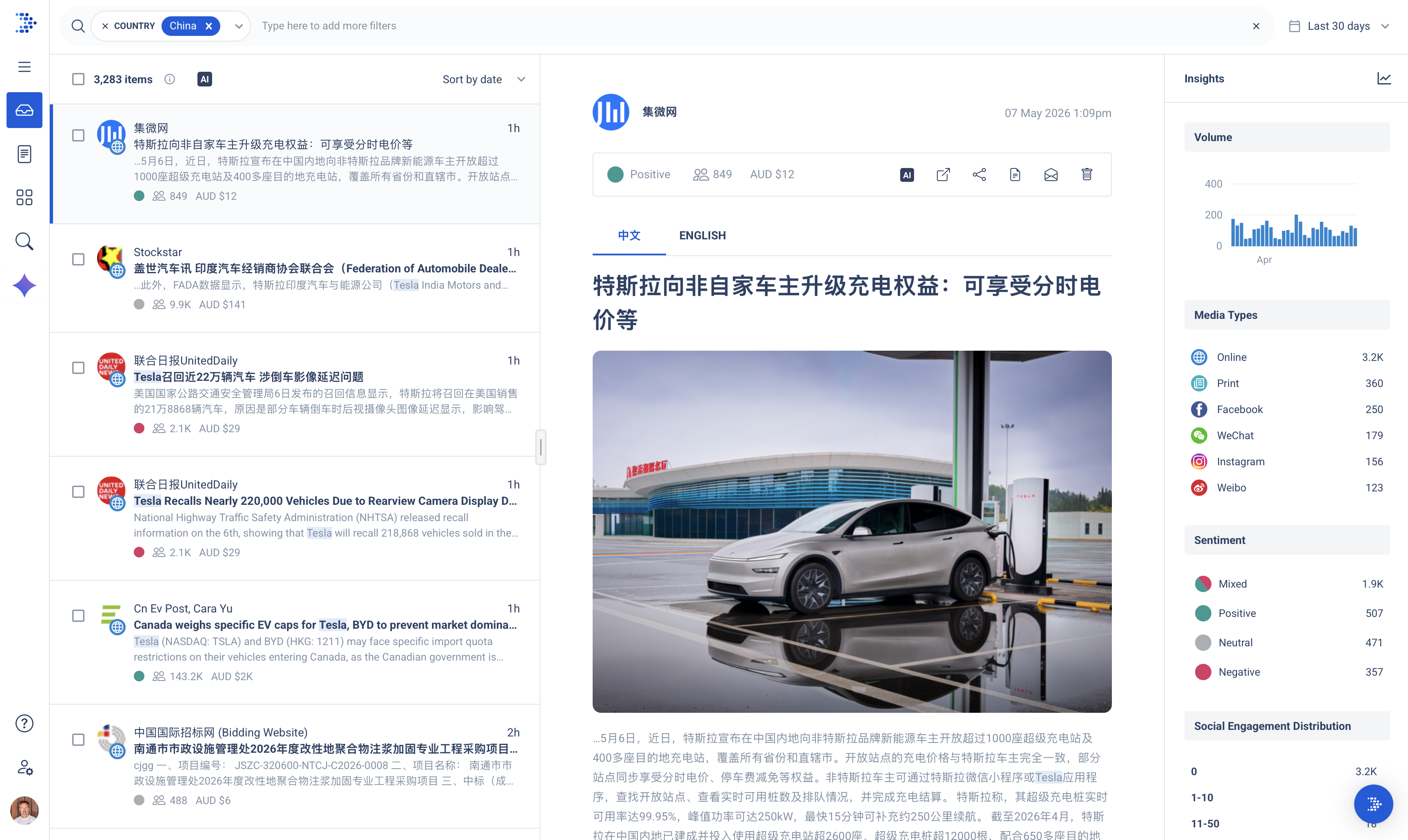Viewport: 1408px width, 840px height.
Task: Click the share icon in article toolbar
Action: [979, 175]
